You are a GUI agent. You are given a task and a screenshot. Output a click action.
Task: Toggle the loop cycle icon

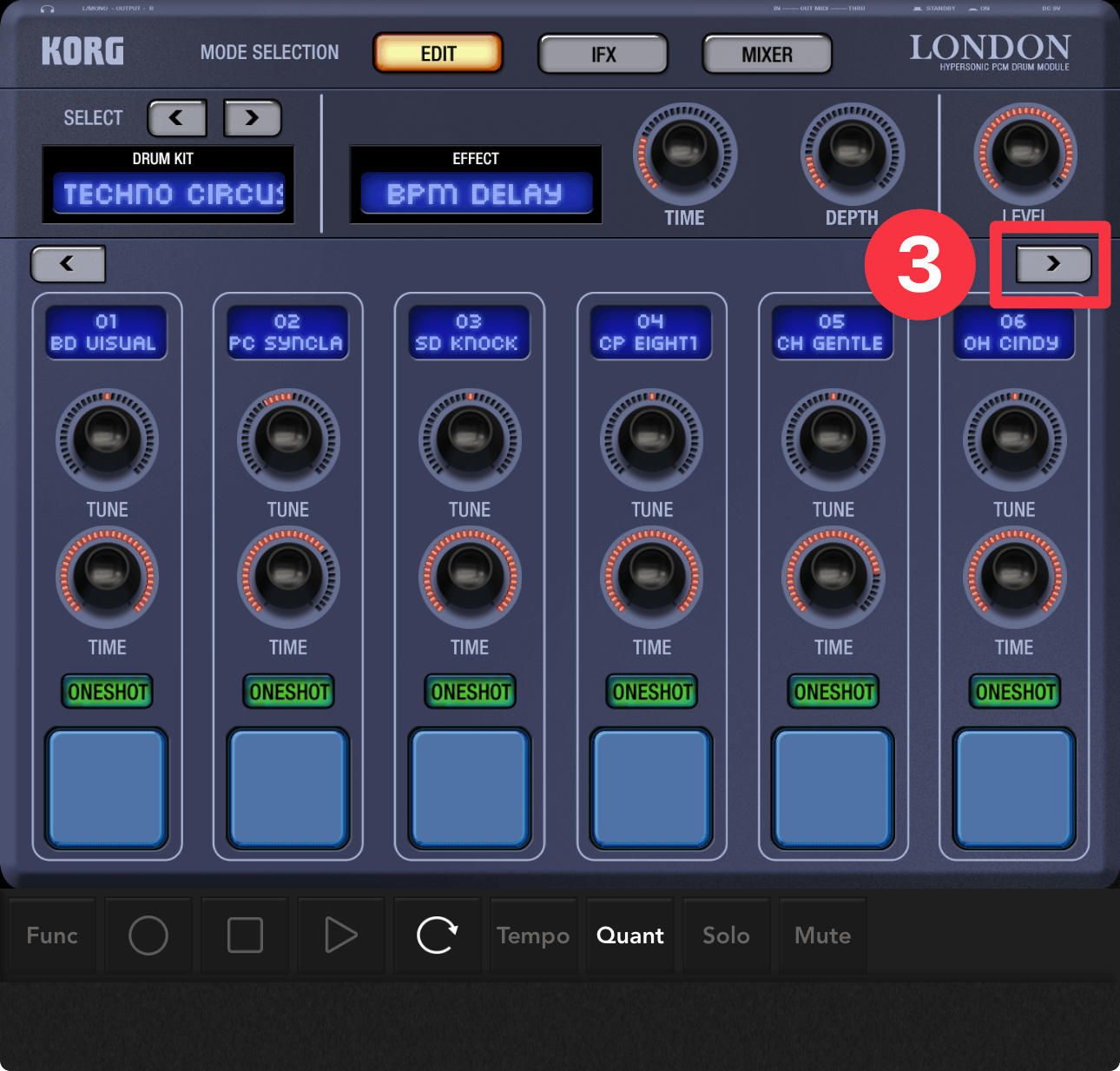coord(437,935)
